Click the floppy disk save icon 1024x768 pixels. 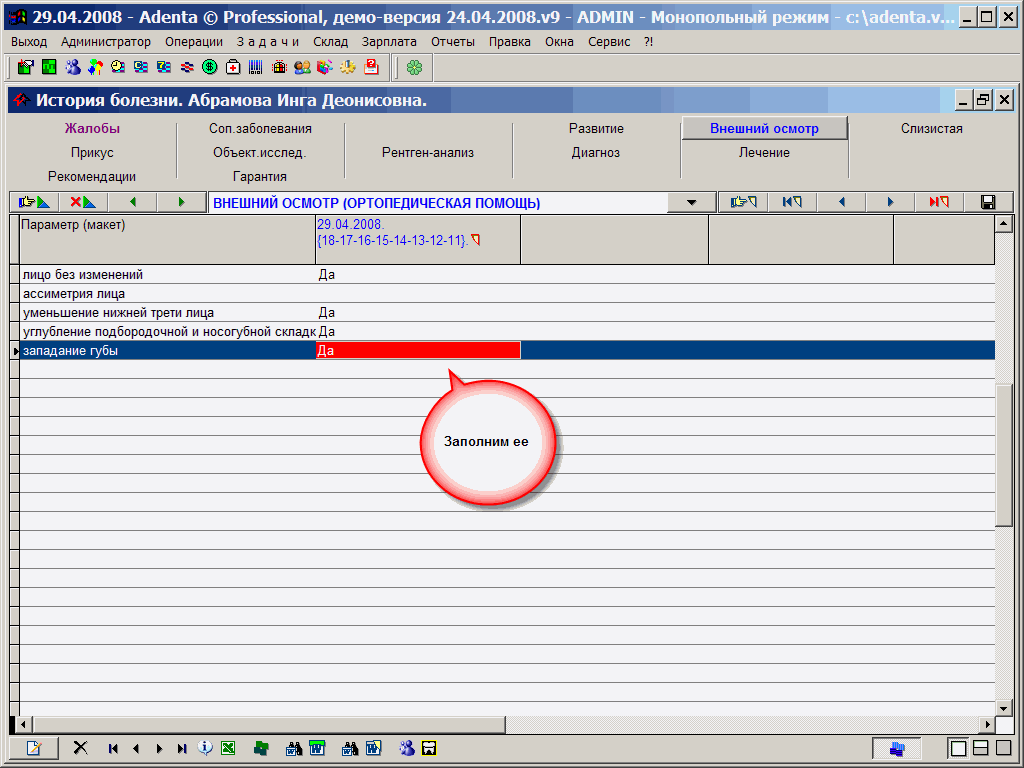coord(988,202)
